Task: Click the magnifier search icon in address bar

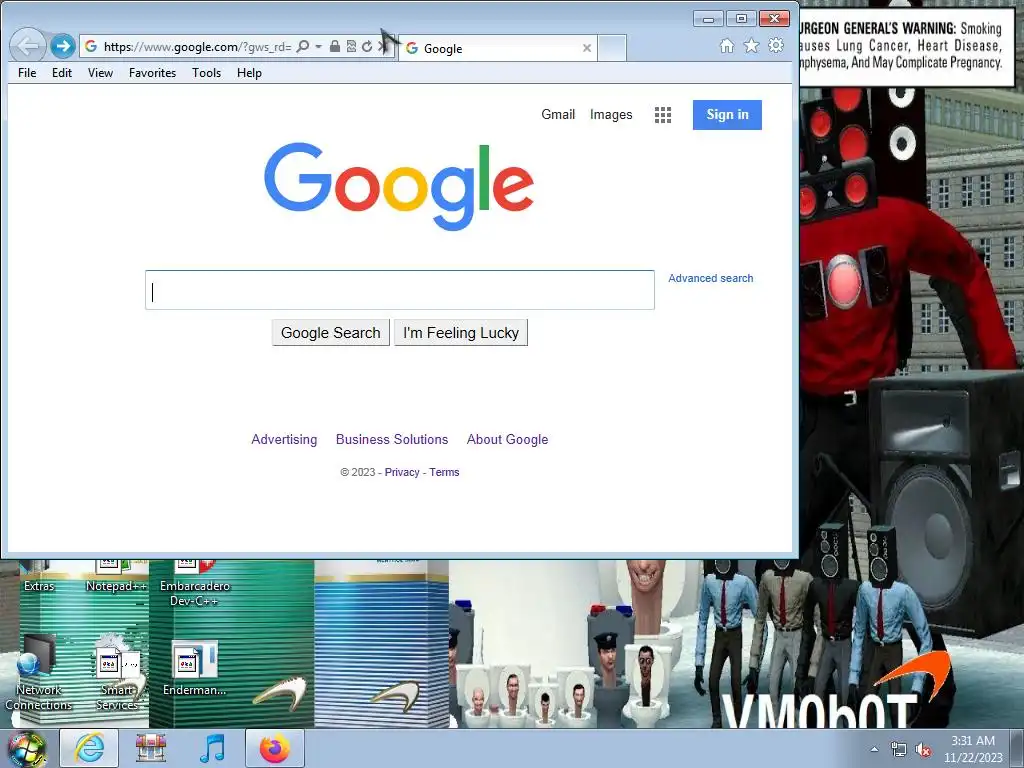Action: pyautogui.click(x=302, y=46)
